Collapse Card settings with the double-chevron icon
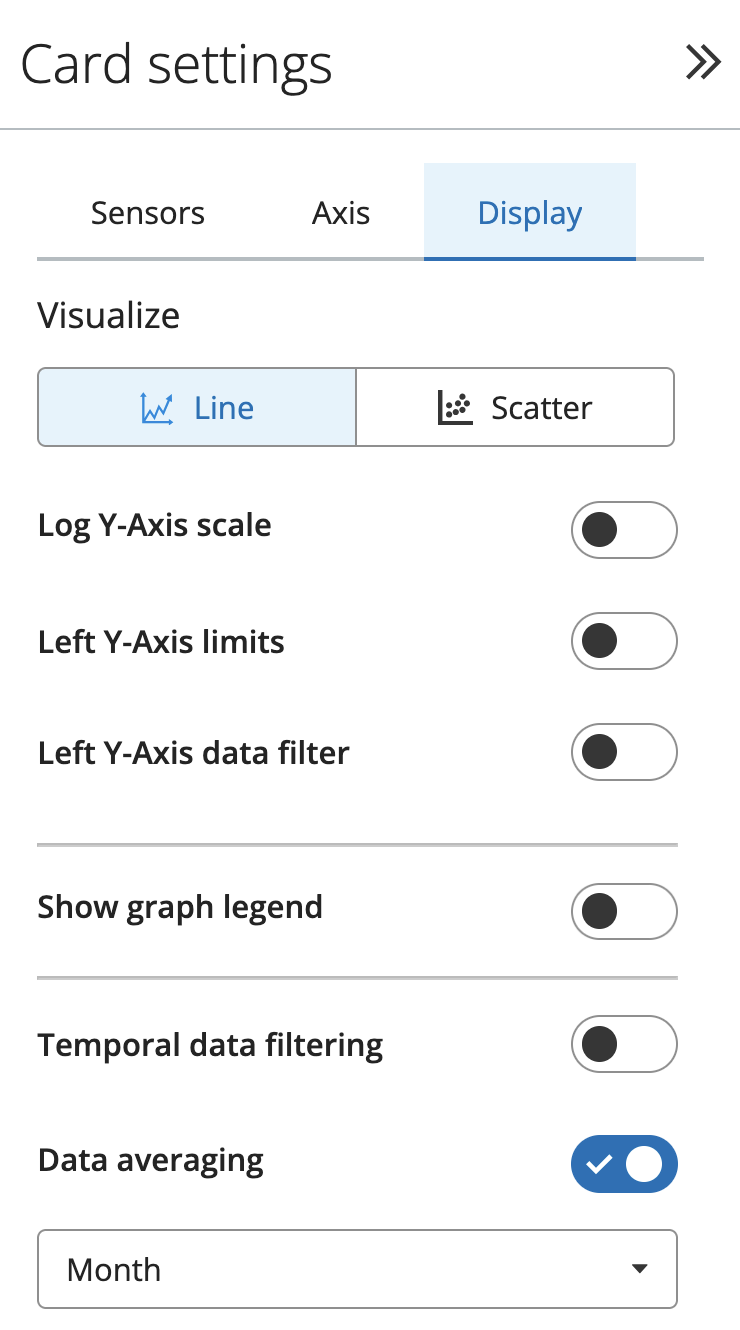740x1330 pixels. tap(703, 62)
